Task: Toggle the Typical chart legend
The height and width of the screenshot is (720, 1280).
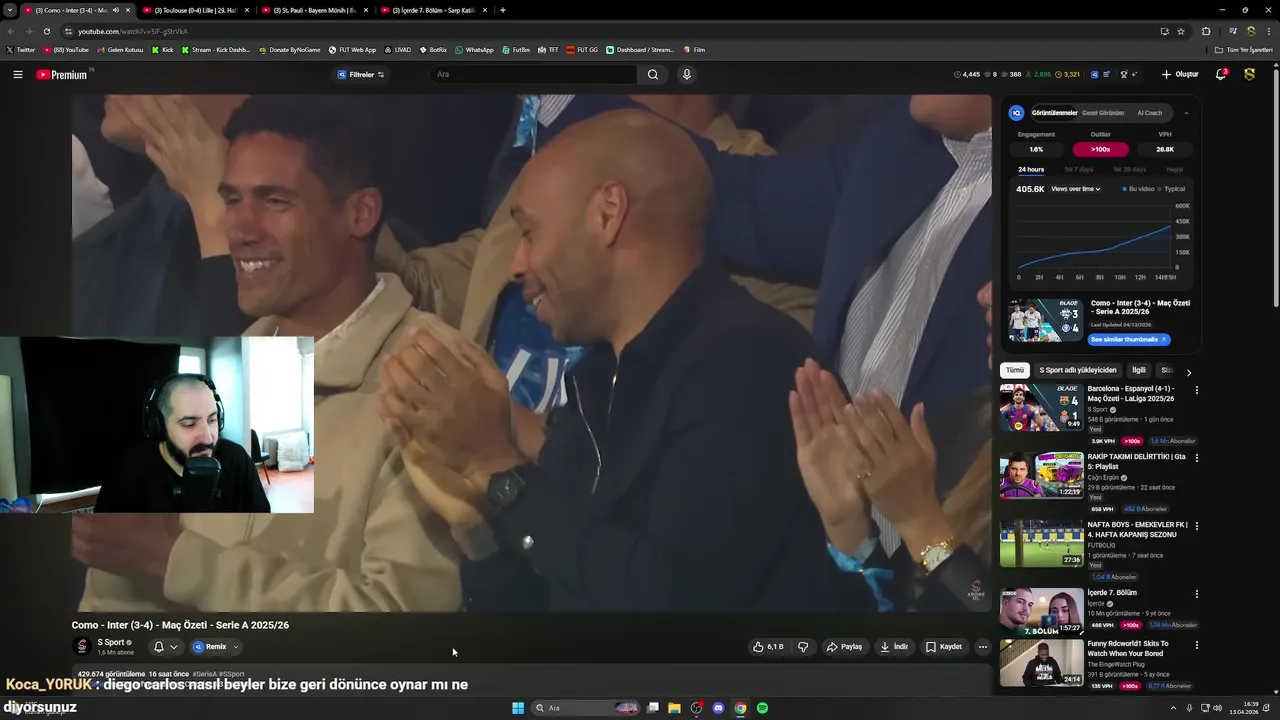Action: click(1172, 189)
